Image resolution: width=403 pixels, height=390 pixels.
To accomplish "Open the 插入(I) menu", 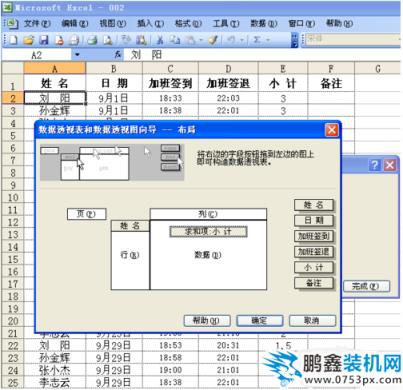I will (151, 24).
